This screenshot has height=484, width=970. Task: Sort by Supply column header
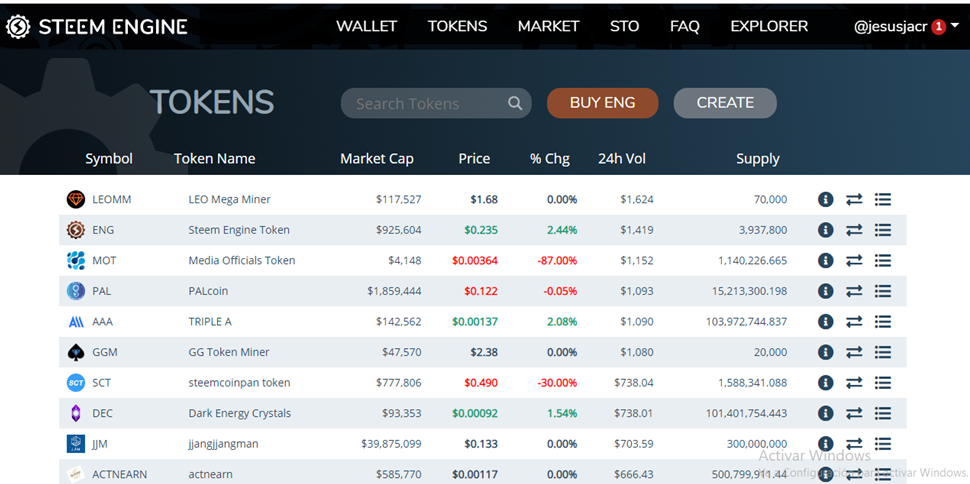(758, 159)
